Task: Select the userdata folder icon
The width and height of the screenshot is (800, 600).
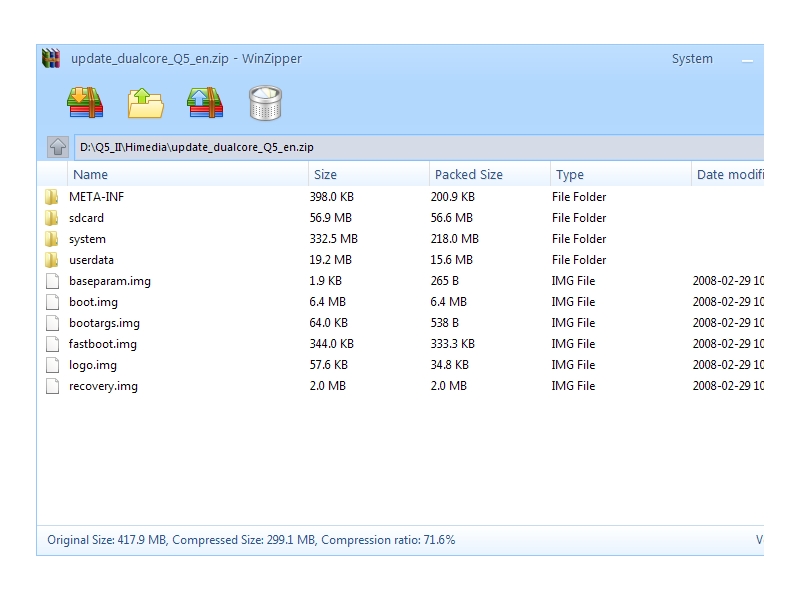Action: tap(51, 260)
